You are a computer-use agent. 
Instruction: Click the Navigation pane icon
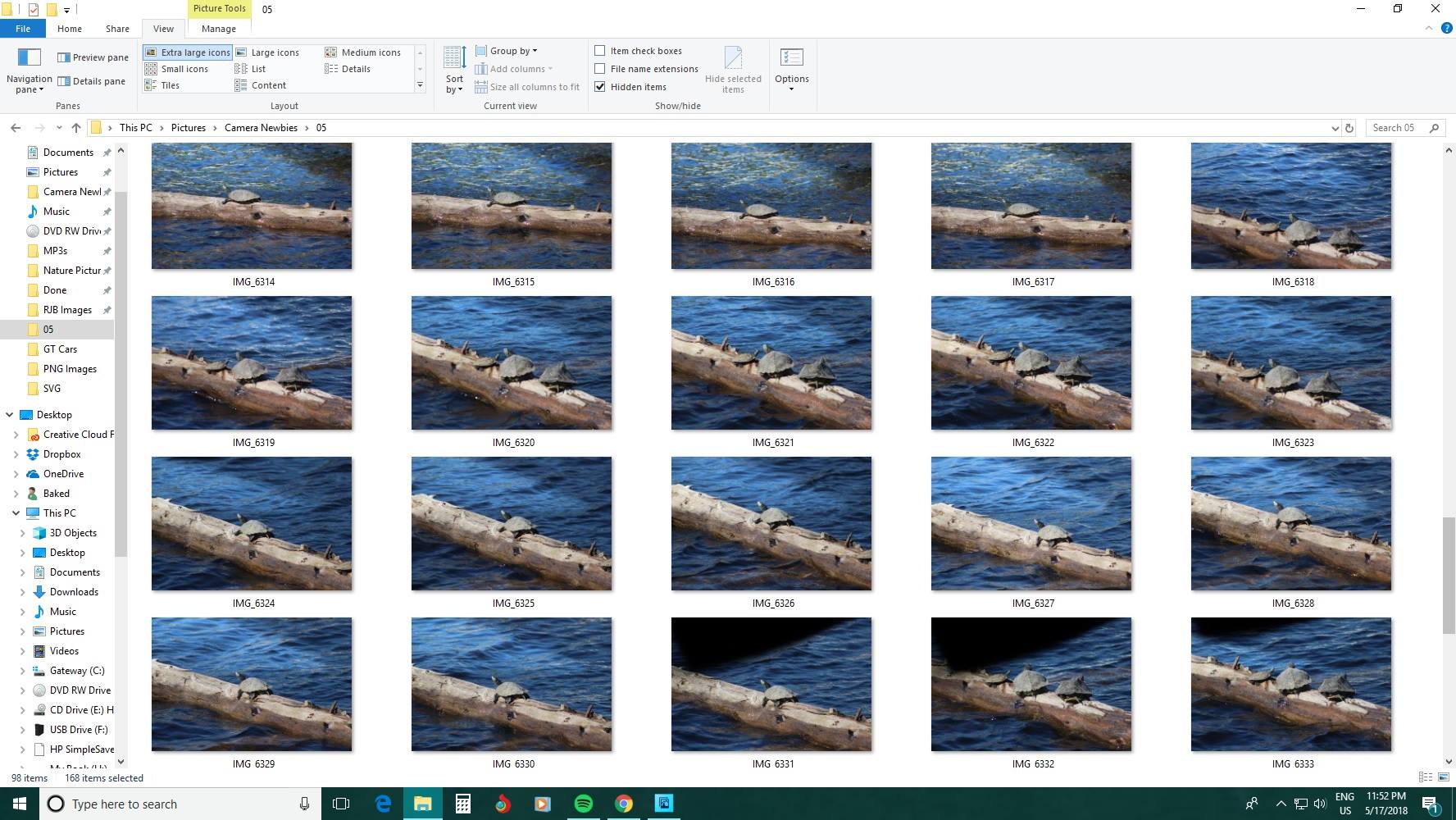[x=30, y=59]
